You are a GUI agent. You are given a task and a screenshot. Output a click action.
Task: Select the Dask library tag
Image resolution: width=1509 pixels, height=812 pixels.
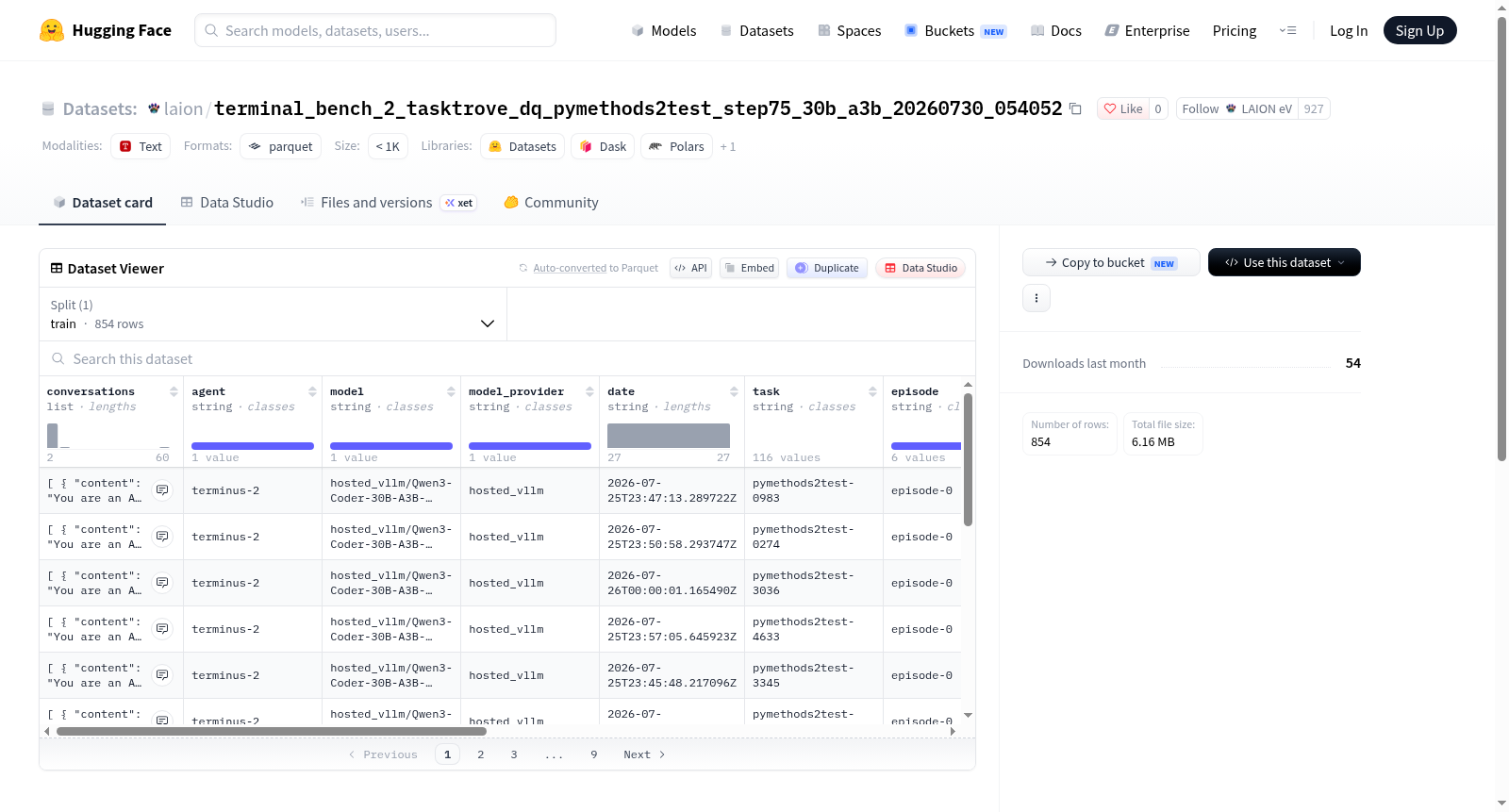[603, 146]
